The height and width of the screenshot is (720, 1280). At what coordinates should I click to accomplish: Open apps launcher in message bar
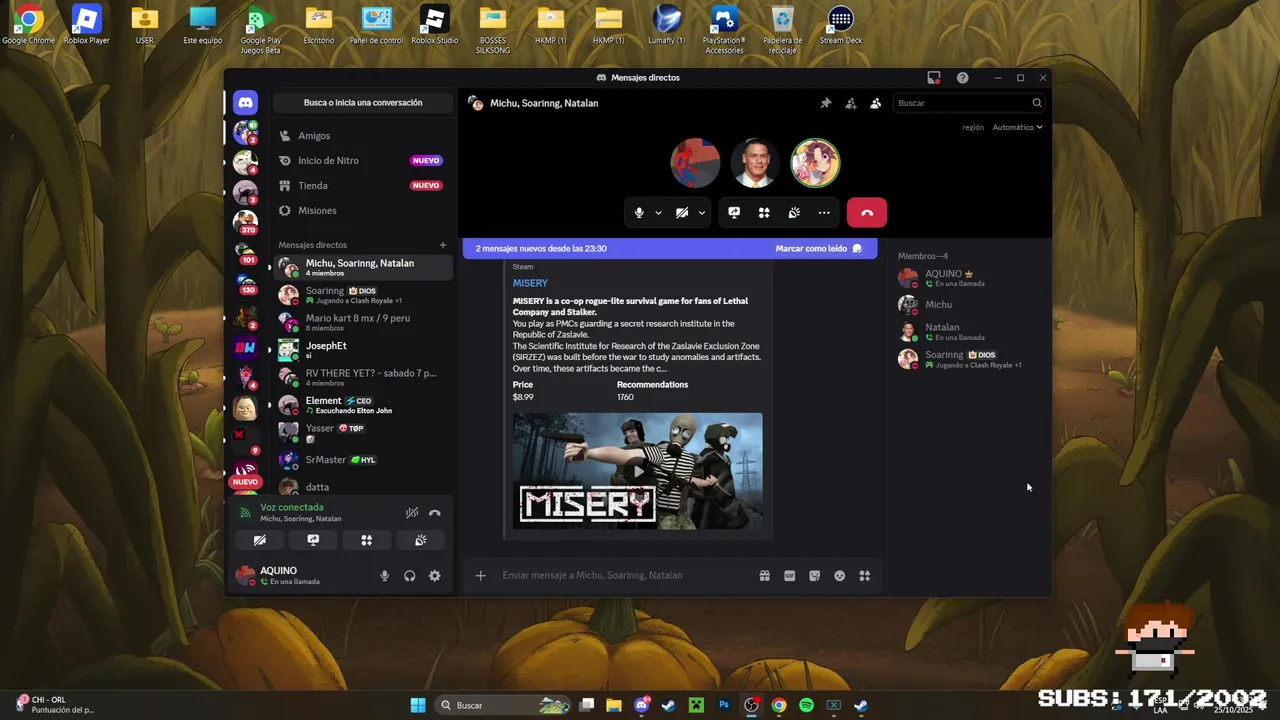pyautogui.click(x=865, y=576)
